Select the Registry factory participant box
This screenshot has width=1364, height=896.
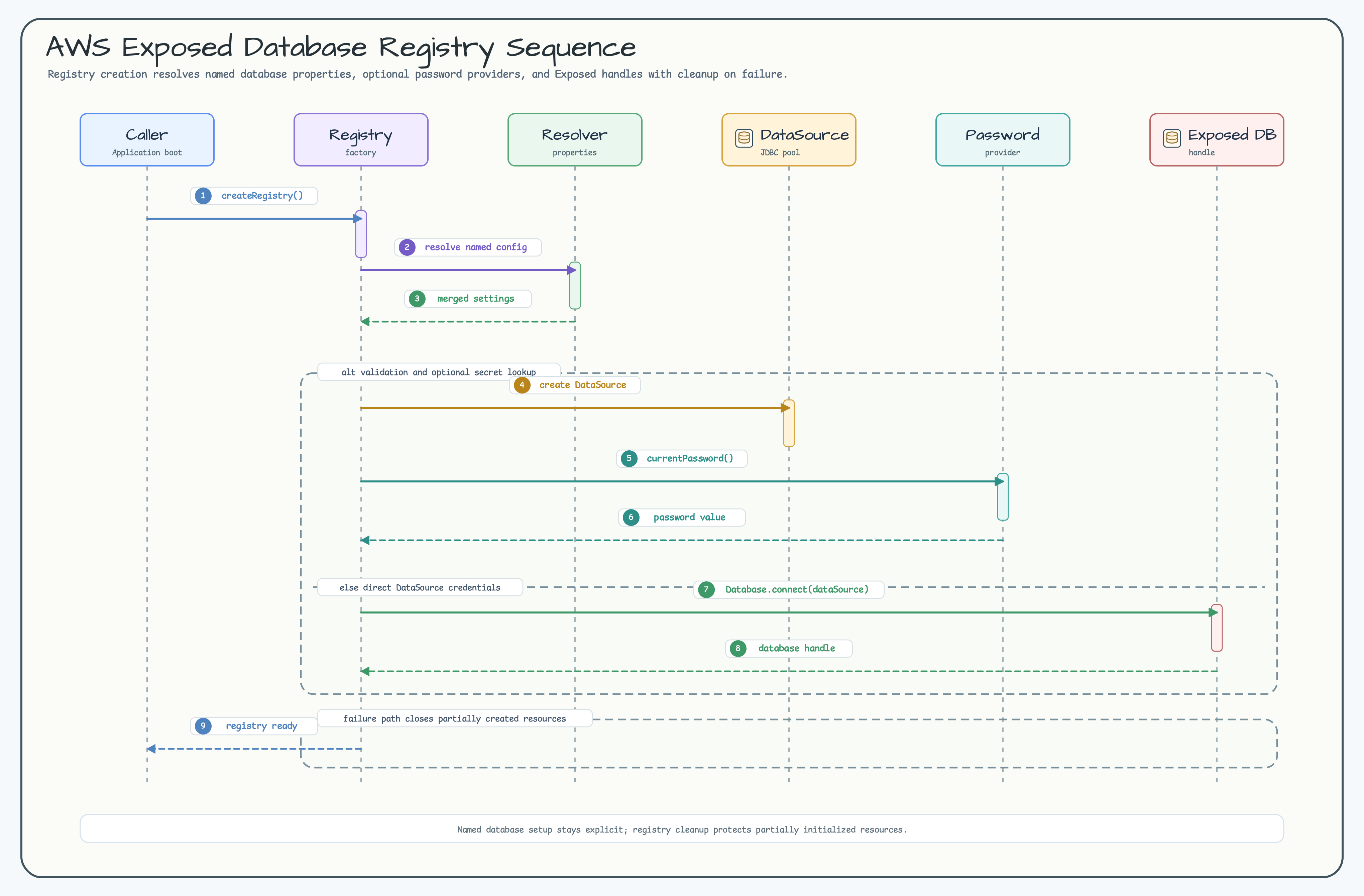point(361,140)
